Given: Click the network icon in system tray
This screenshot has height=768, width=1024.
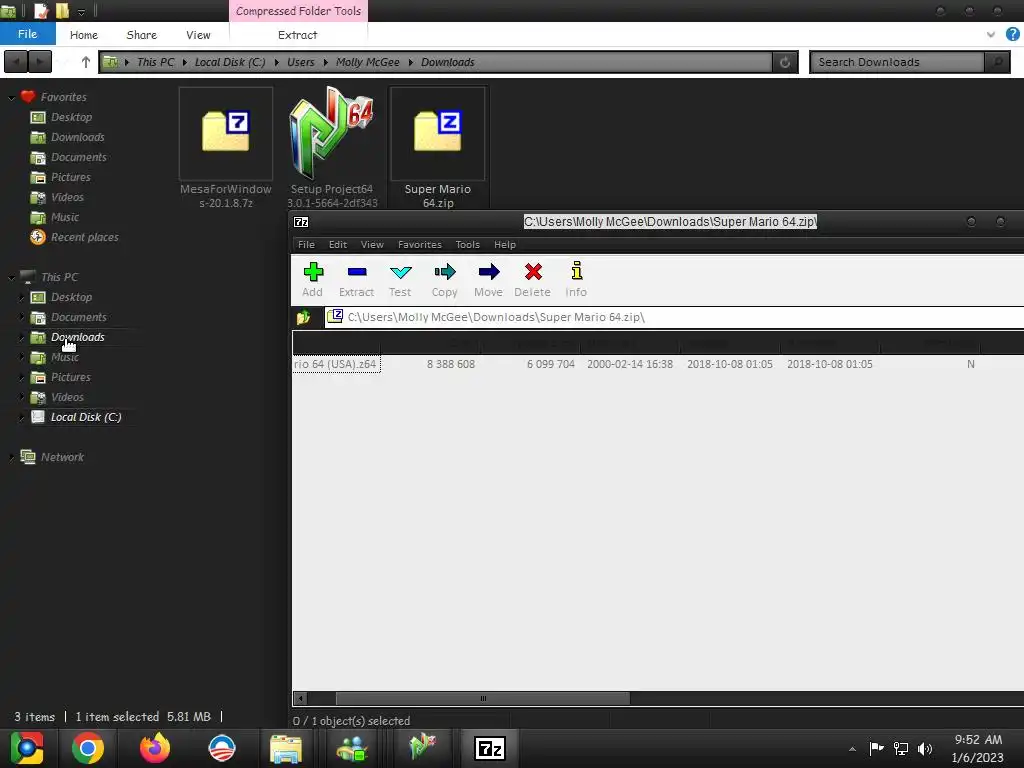Looking at the screenshot, I should pyautogui.click(x=901, y=748).
